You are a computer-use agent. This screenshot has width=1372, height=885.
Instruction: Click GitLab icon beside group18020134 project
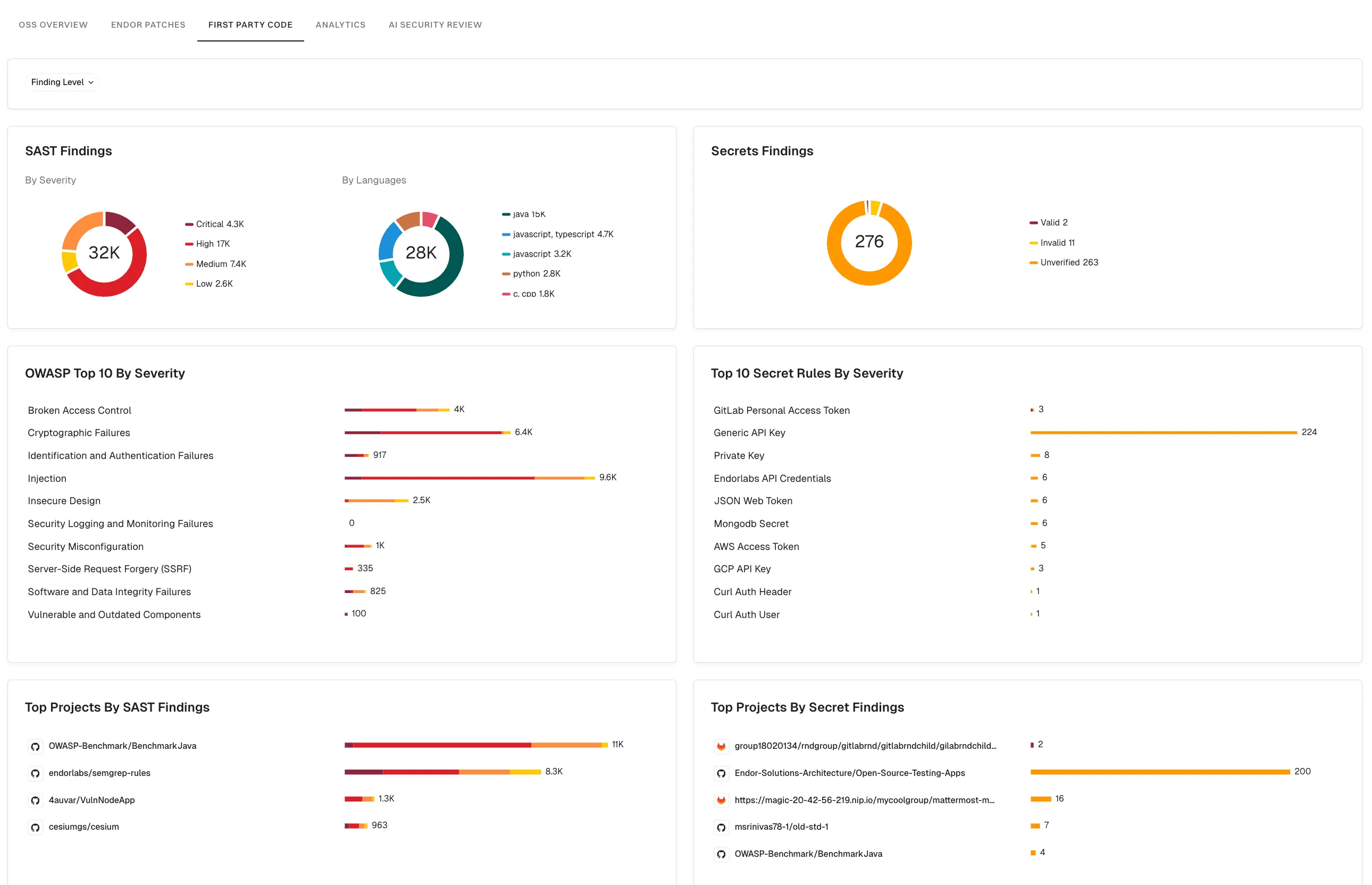(x=721, y=747)
